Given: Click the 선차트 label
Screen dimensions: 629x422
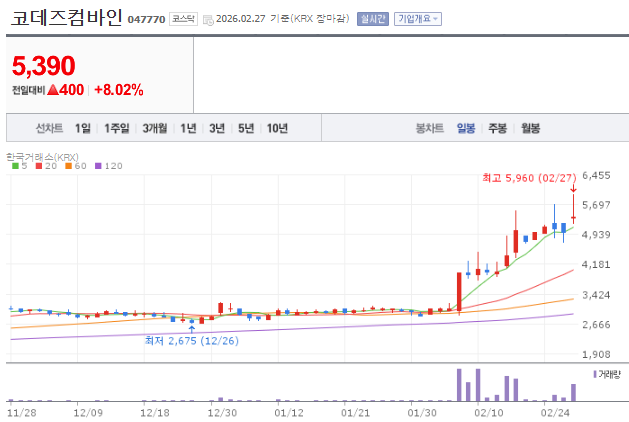Looking at the screenshot, I should click(x=49, y=128).
